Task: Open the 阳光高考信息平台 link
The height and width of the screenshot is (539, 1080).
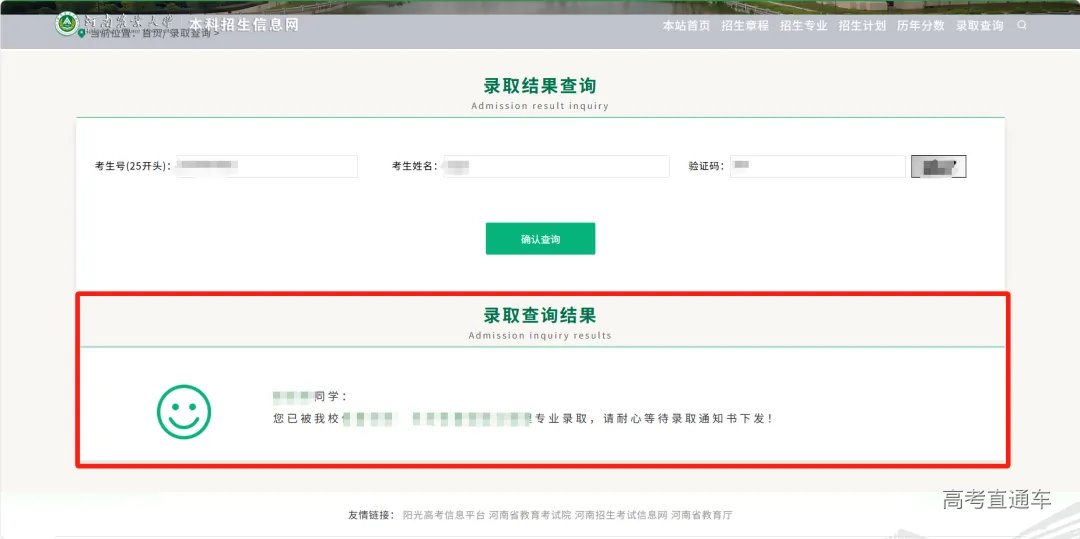Action: pos(444,515)
